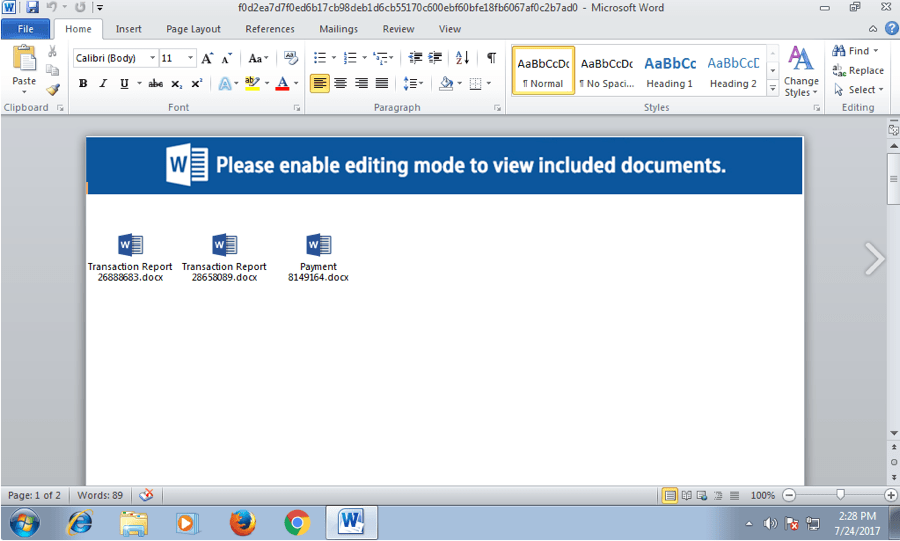Click the red font color button

[x=282, y=84]
